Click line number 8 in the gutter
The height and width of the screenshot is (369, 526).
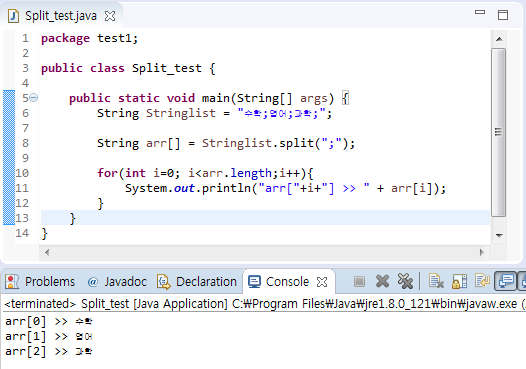coord(25,143)
